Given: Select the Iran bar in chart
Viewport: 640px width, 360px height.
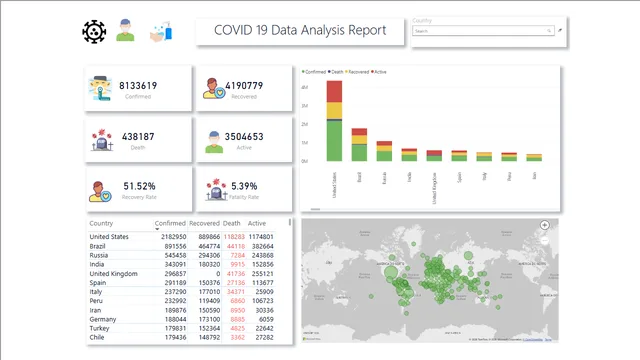Looking at the screenshot, I should coord(534,158).
